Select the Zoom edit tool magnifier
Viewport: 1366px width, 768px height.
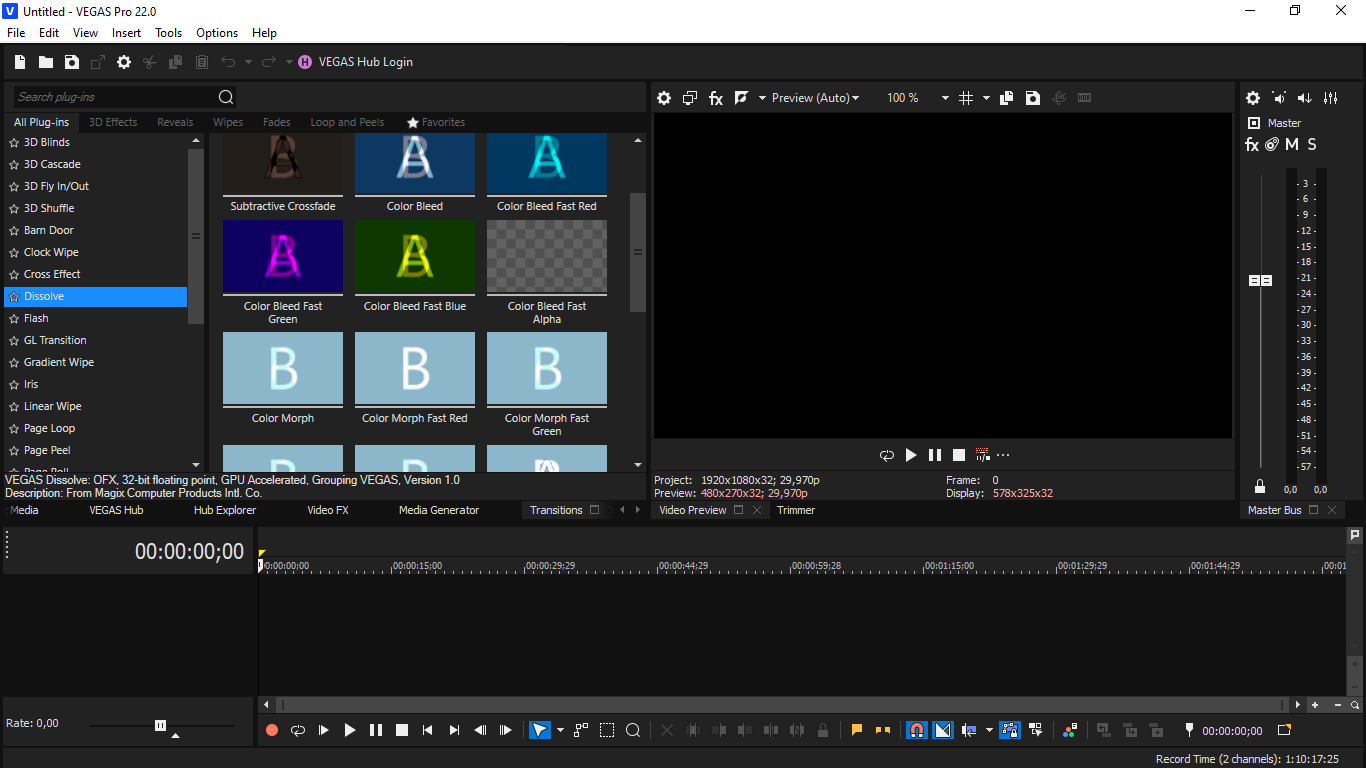(633, 730)
